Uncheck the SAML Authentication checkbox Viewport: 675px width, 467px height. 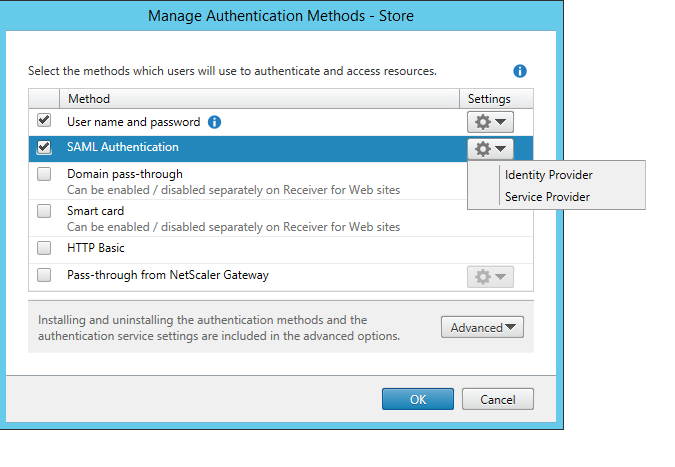coord(44,147)
